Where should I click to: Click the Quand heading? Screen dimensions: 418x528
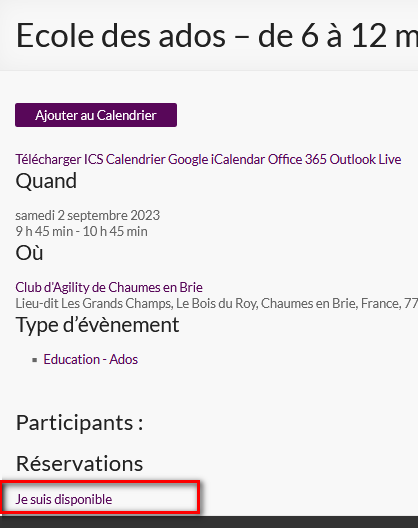46,181
